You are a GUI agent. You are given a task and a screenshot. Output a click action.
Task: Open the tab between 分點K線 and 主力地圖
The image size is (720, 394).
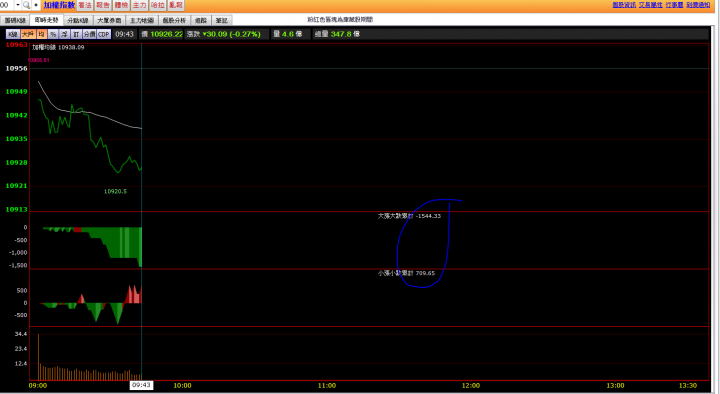coord(109,20)
